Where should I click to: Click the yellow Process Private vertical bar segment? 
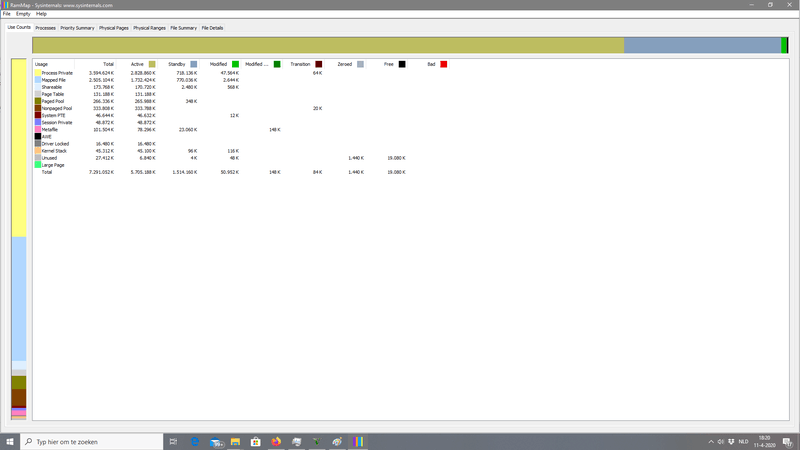point(19,148)
